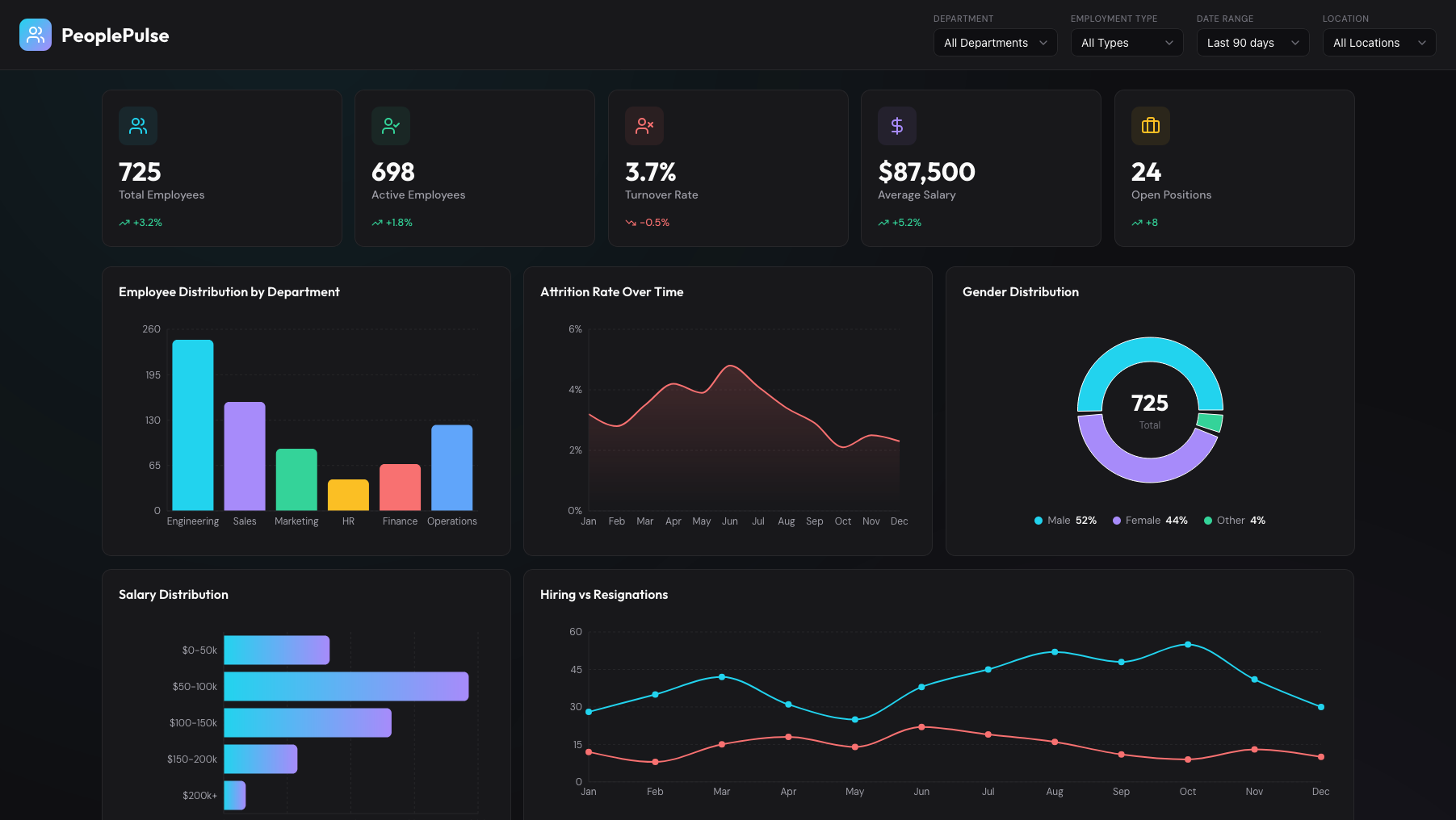
Task: Click the Active Employees check-person icon
Action: click(391, 126)
